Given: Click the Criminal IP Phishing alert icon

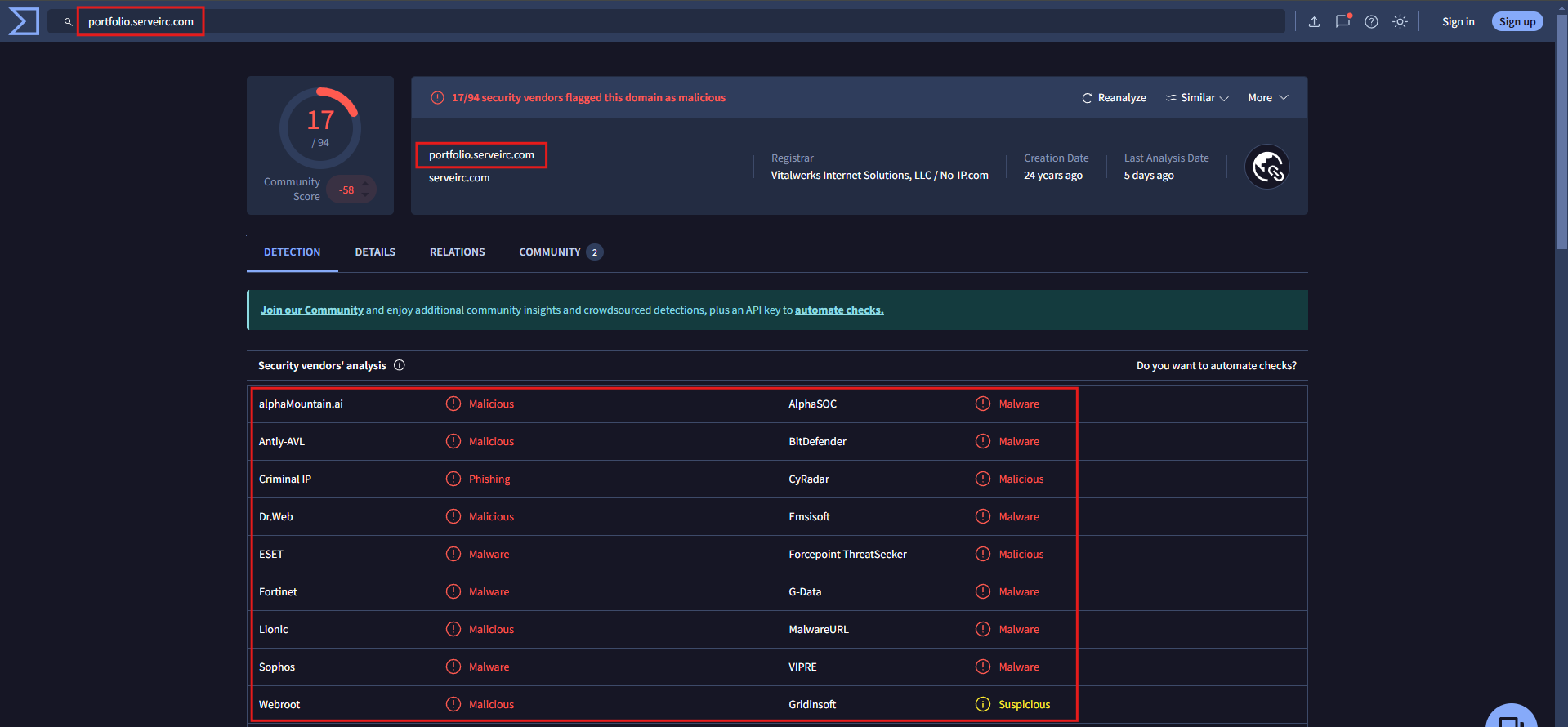Looking at the screenshot, I should coord(453,479).
